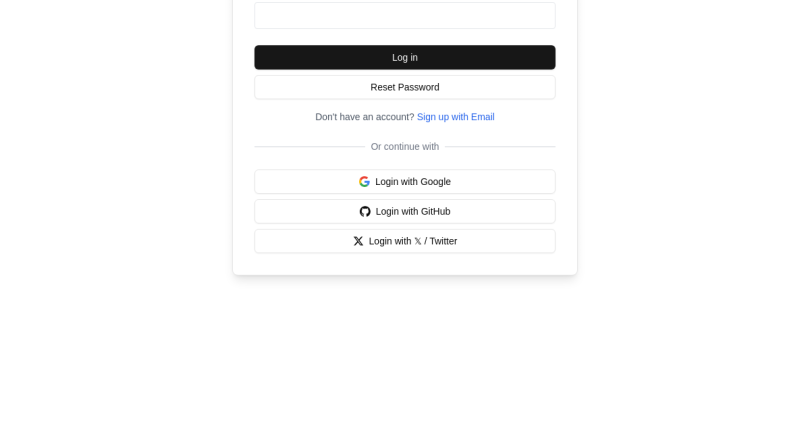Click the word "Twitter" in the last button

click(x=443, y=241)
